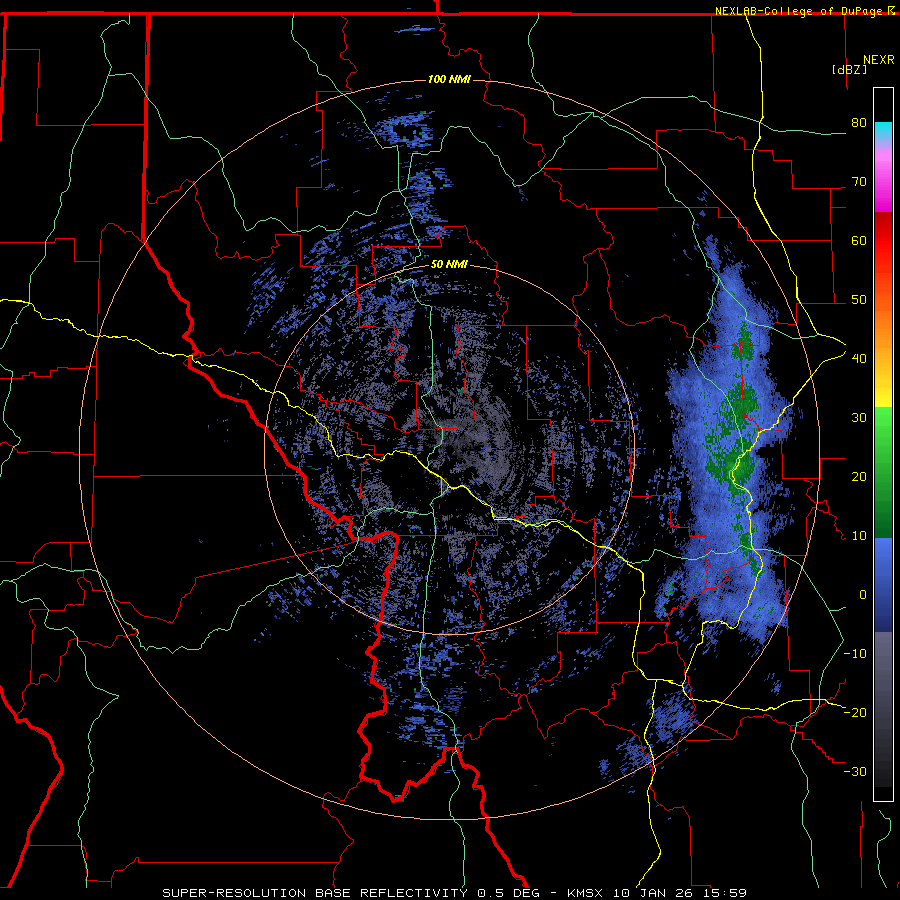Click the green band of the color bar
The image size is (900, 900).
coord(883,472)
